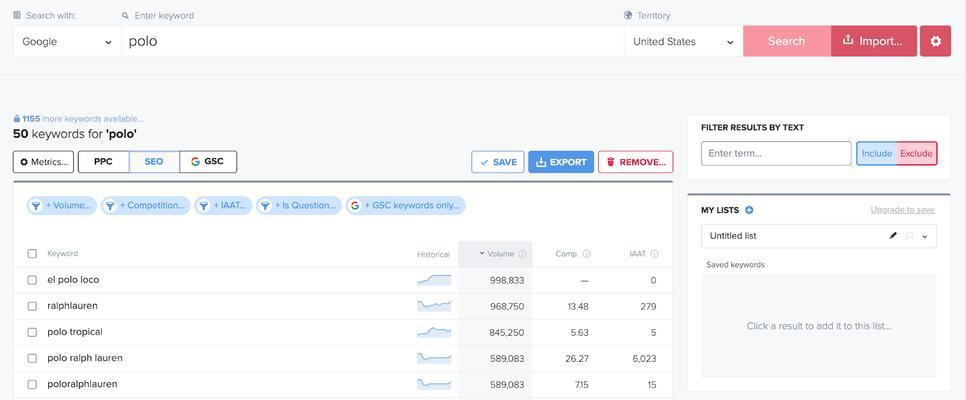966x400 pixels.
Task: Add the GSC keywords only filter
Action: 406,205
